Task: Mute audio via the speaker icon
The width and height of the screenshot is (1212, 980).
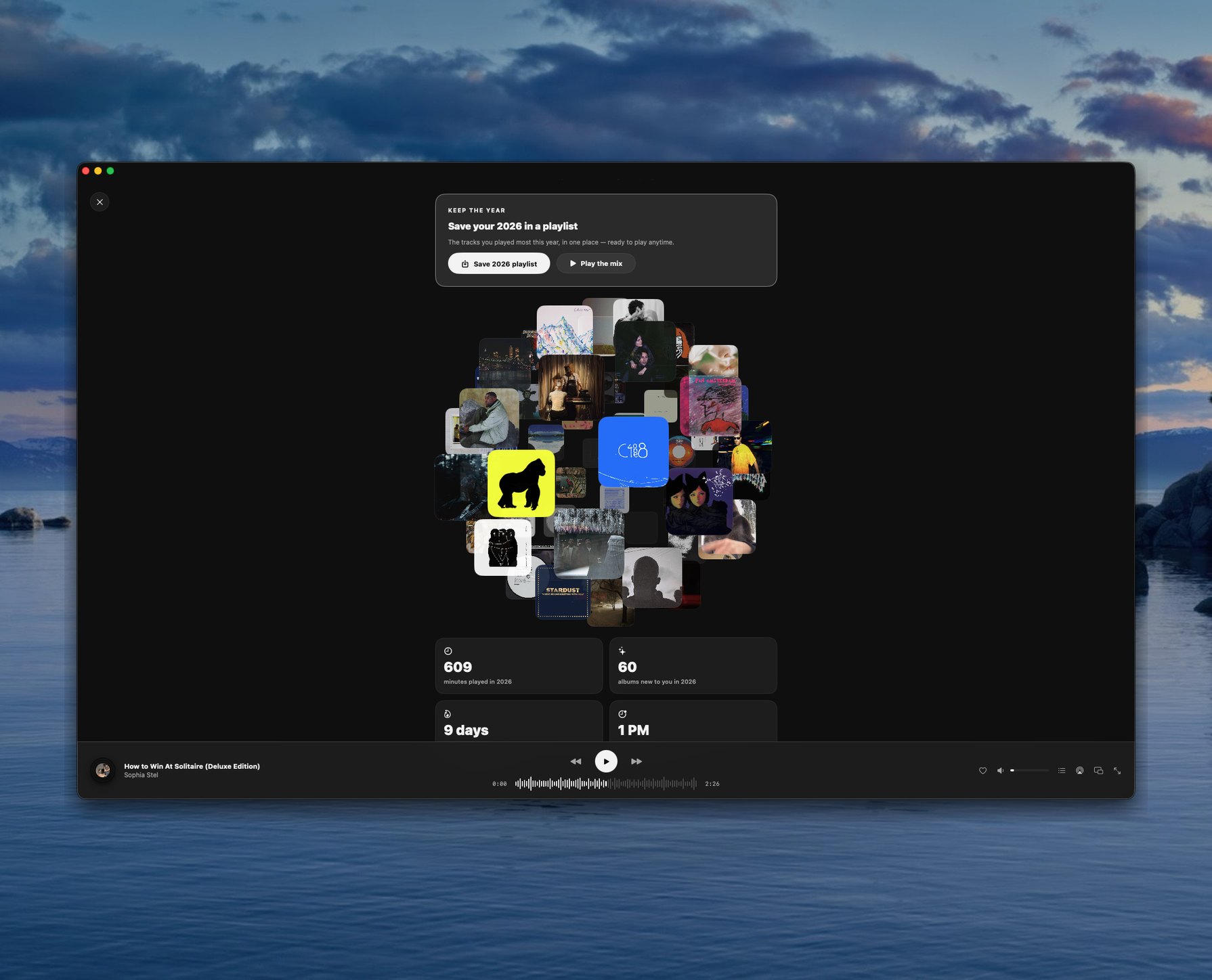Action: (1001, 771)
